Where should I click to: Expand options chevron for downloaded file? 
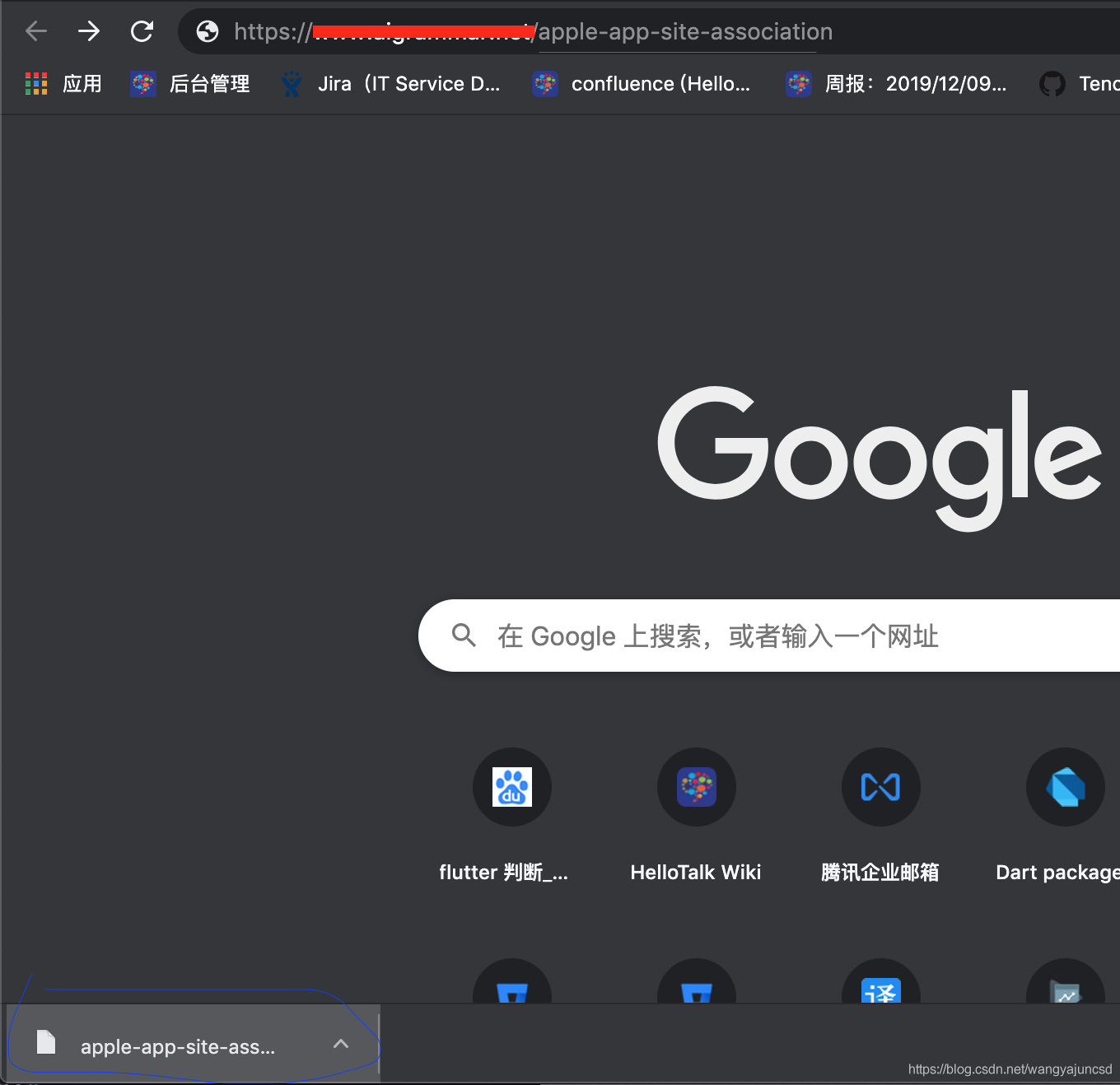click(341, 1044)
